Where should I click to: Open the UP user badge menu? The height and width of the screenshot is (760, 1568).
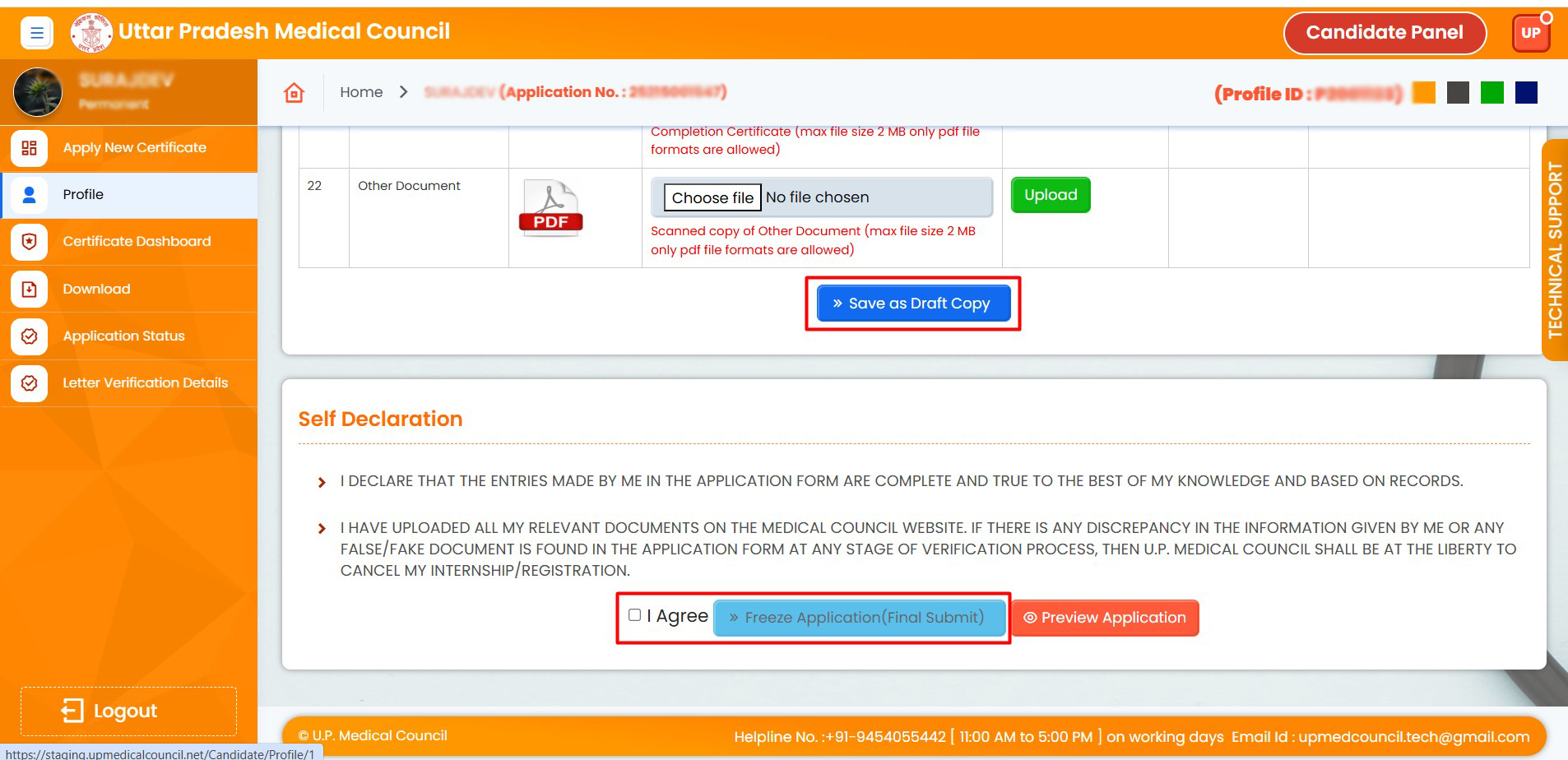tap(1530, 34)
